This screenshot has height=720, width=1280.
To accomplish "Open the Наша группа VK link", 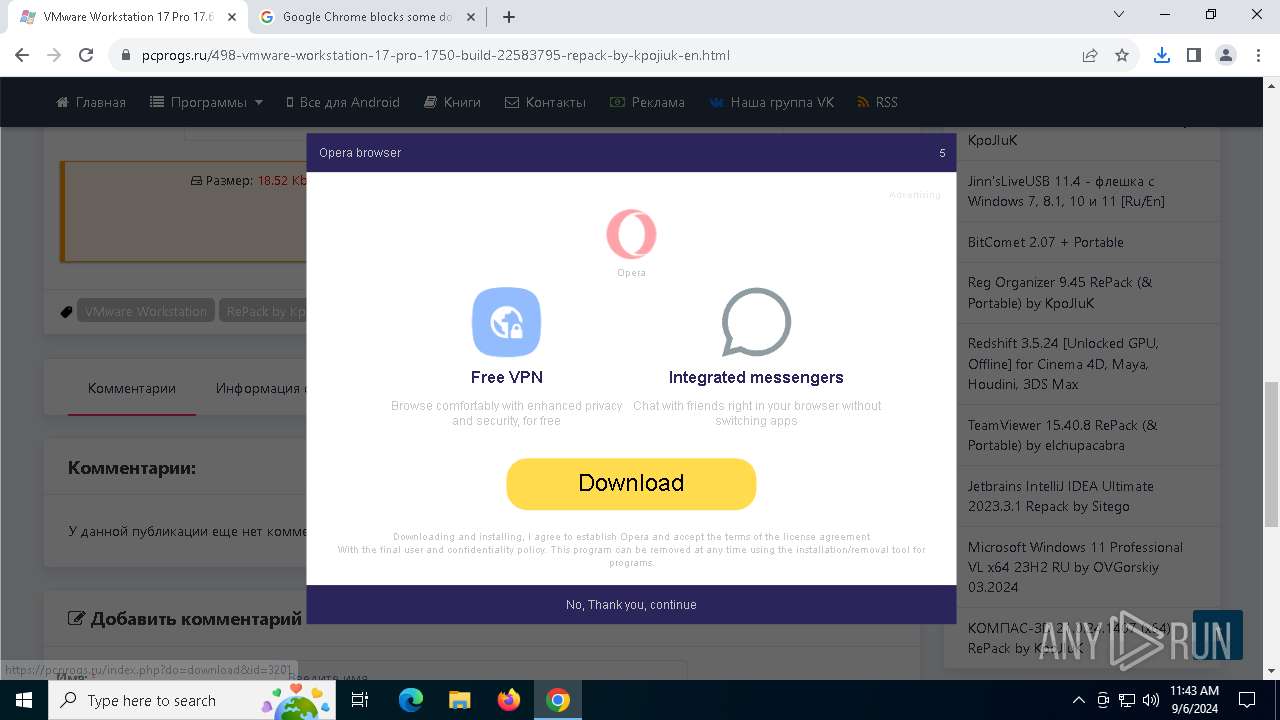I will pyautogui.click(x=771, y=102).
